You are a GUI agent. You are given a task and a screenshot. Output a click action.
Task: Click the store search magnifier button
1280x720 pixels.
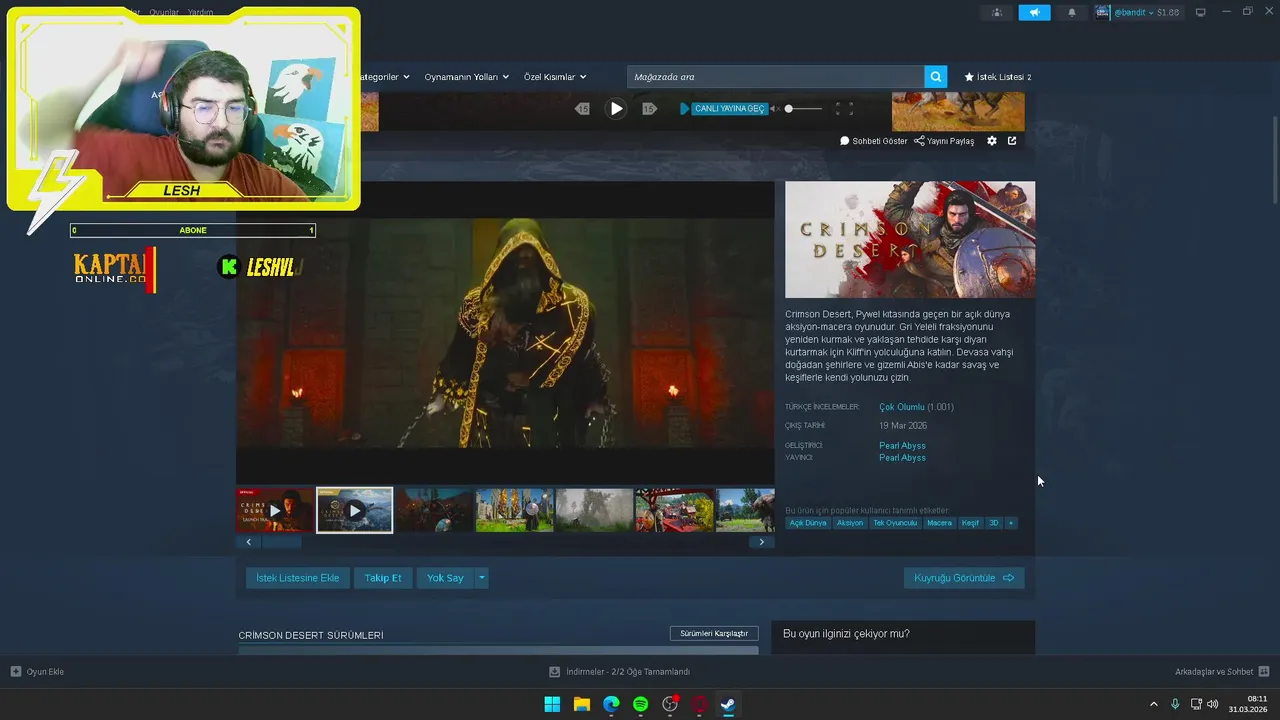tap(935, 76)
